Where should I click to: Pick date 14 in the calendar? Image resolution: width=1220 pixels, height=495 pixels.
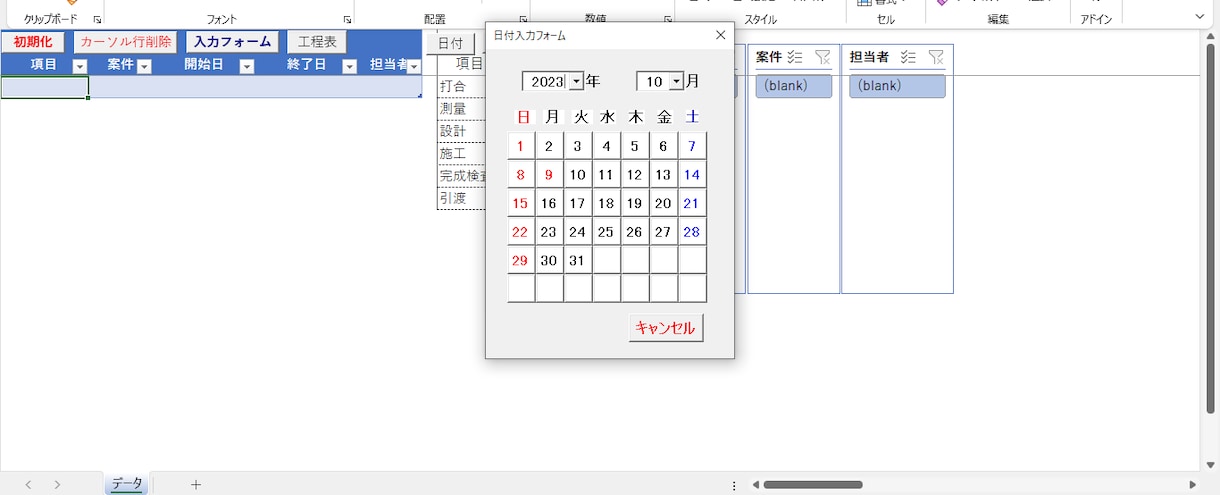(x=692, y=175)
